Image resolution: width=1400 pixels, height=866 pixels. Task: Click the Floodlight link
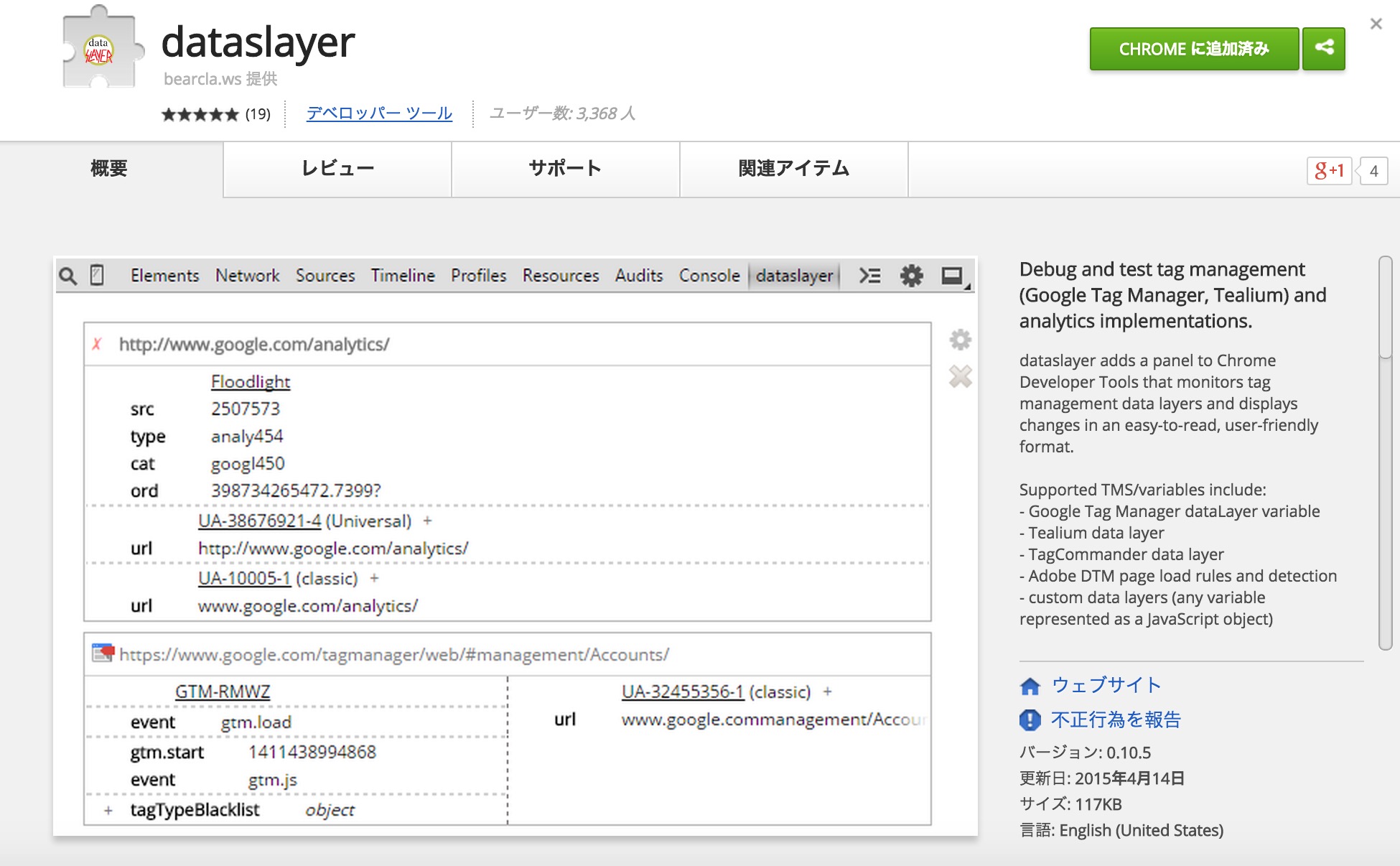pyautogui.click(x=251, y=381)
